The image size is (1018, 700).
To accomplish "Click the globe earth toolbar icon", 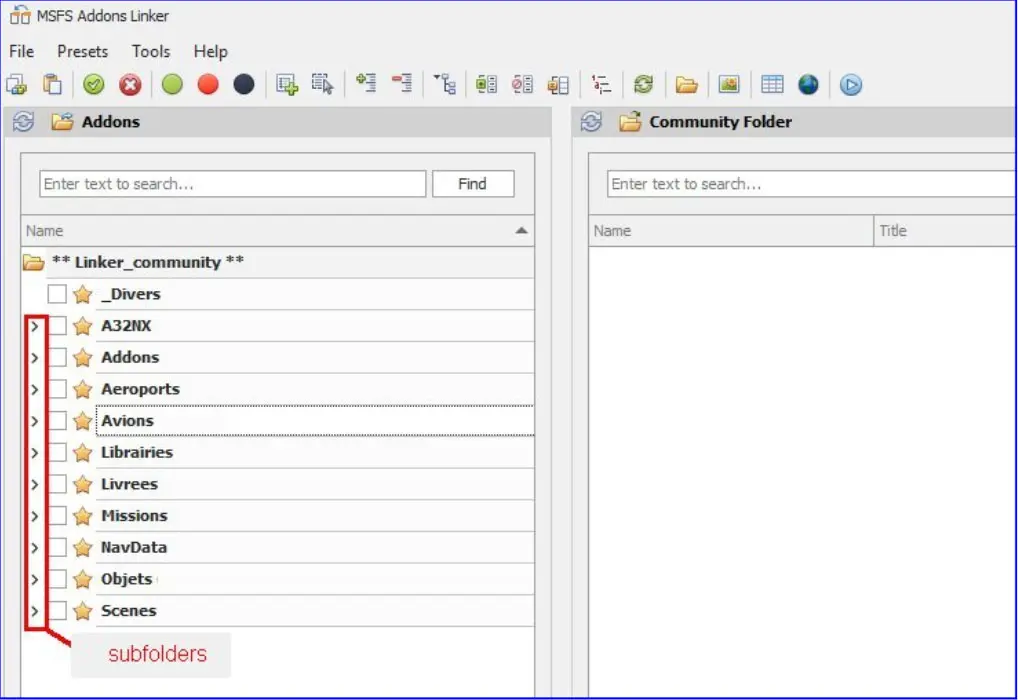I will 808,84.
